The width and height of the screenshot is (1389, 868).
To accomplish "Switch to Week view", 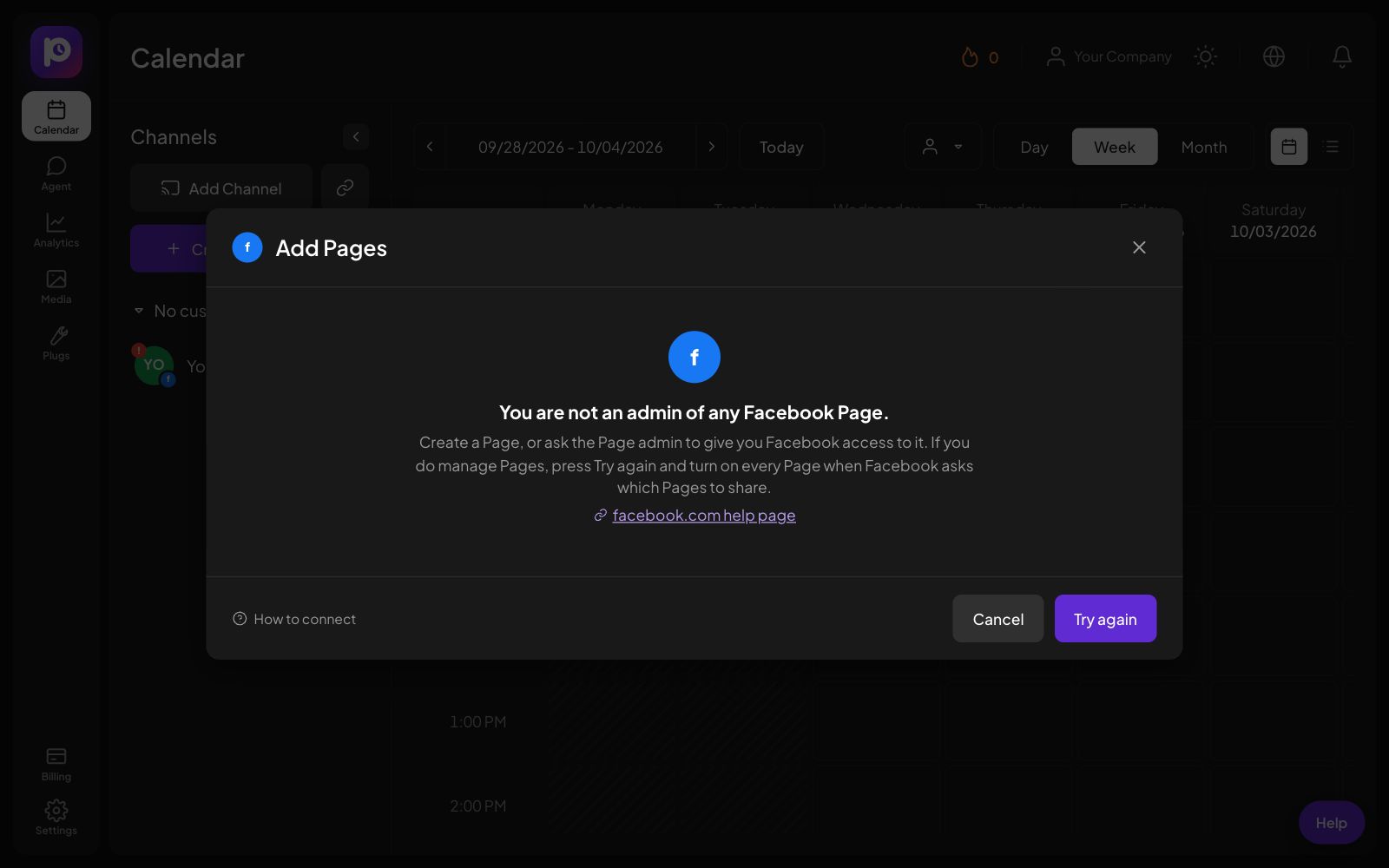I will coord(1115,147).
